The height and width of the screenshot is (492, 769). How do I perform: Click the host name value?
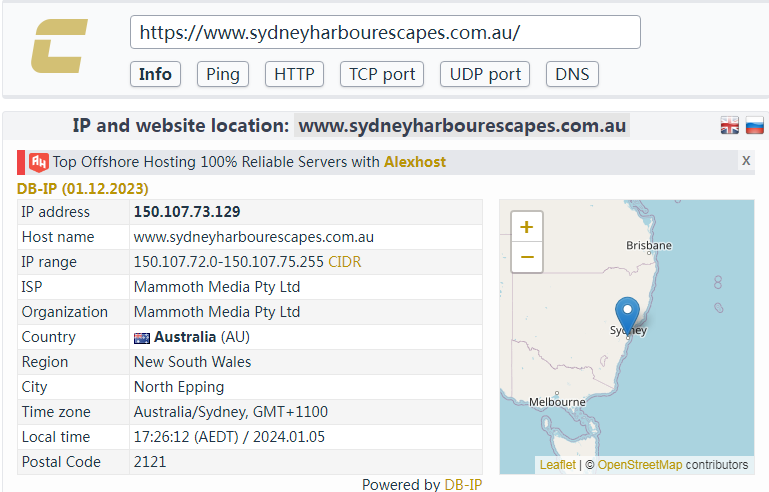point(254,237)
